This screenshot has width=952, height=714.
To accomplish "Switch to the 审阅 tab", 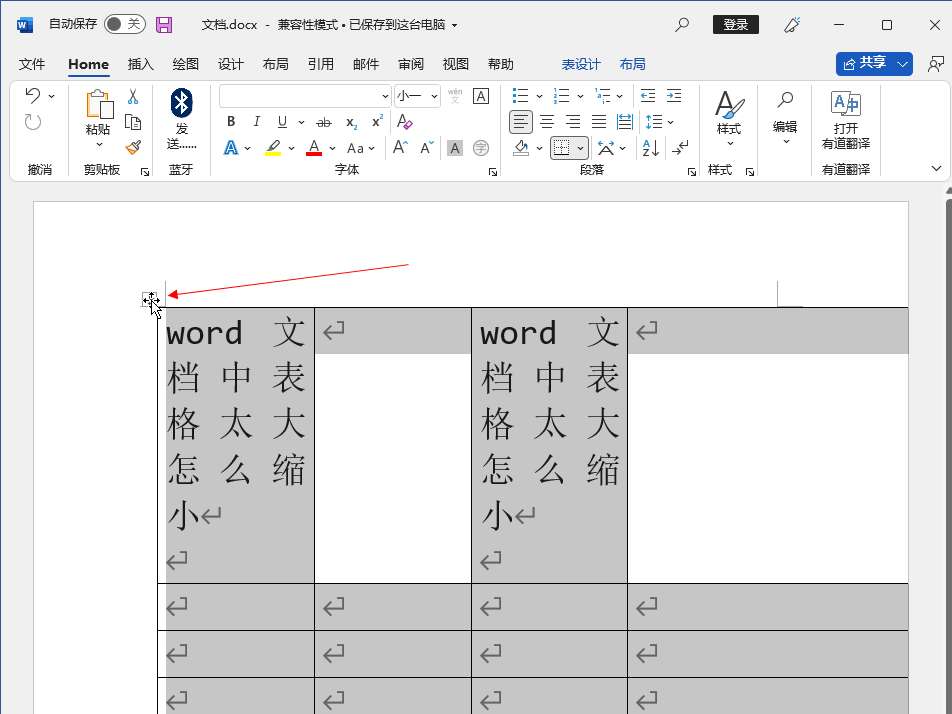I will click(x=410, y=64).
